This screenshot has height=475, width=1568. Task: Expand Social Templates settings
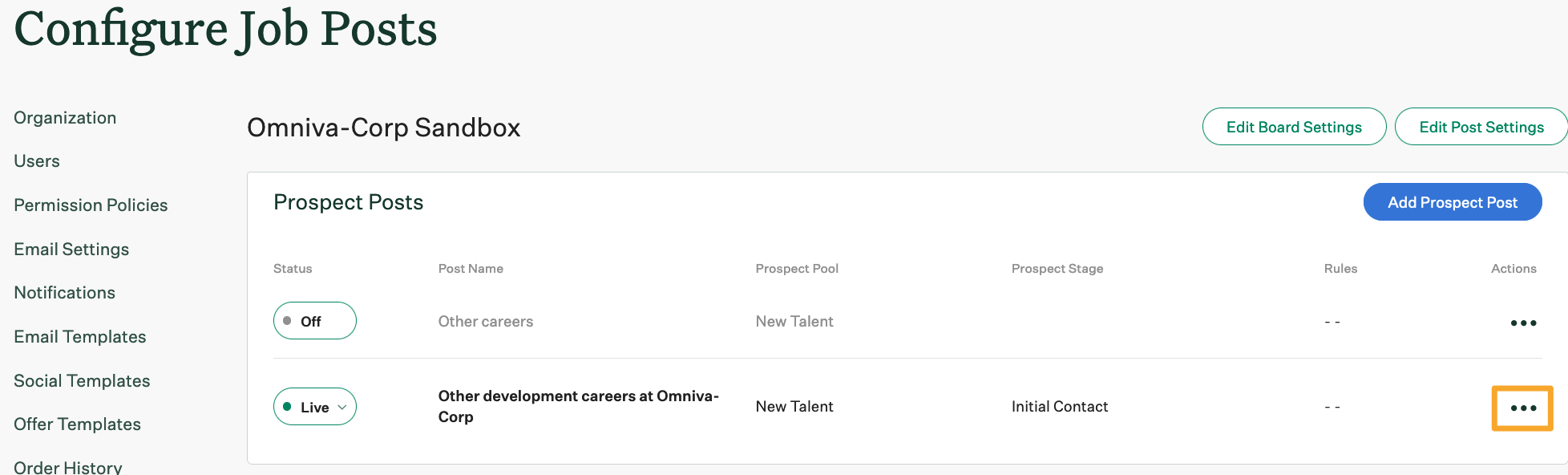tap(82, 380)
